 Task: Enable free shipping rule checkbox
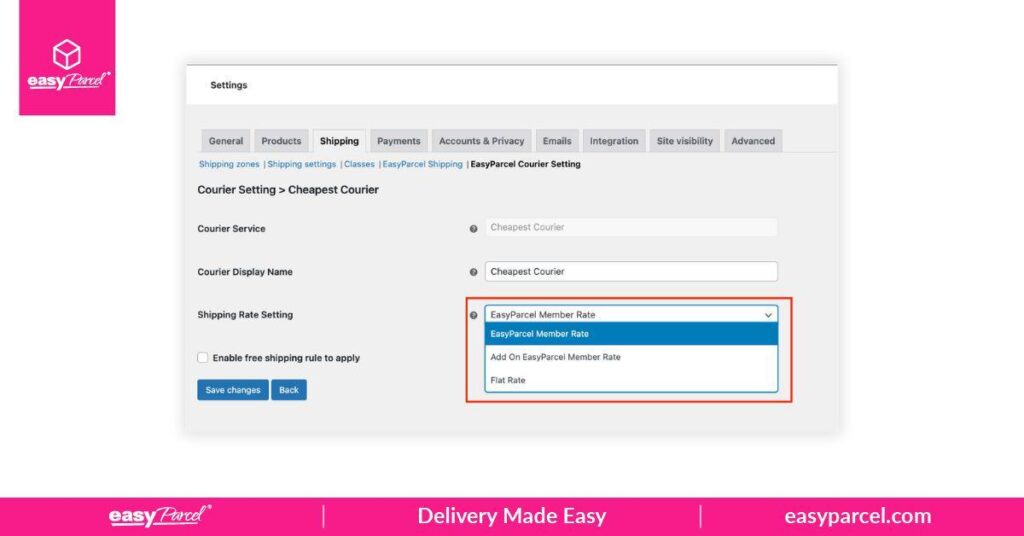(202, 358)
